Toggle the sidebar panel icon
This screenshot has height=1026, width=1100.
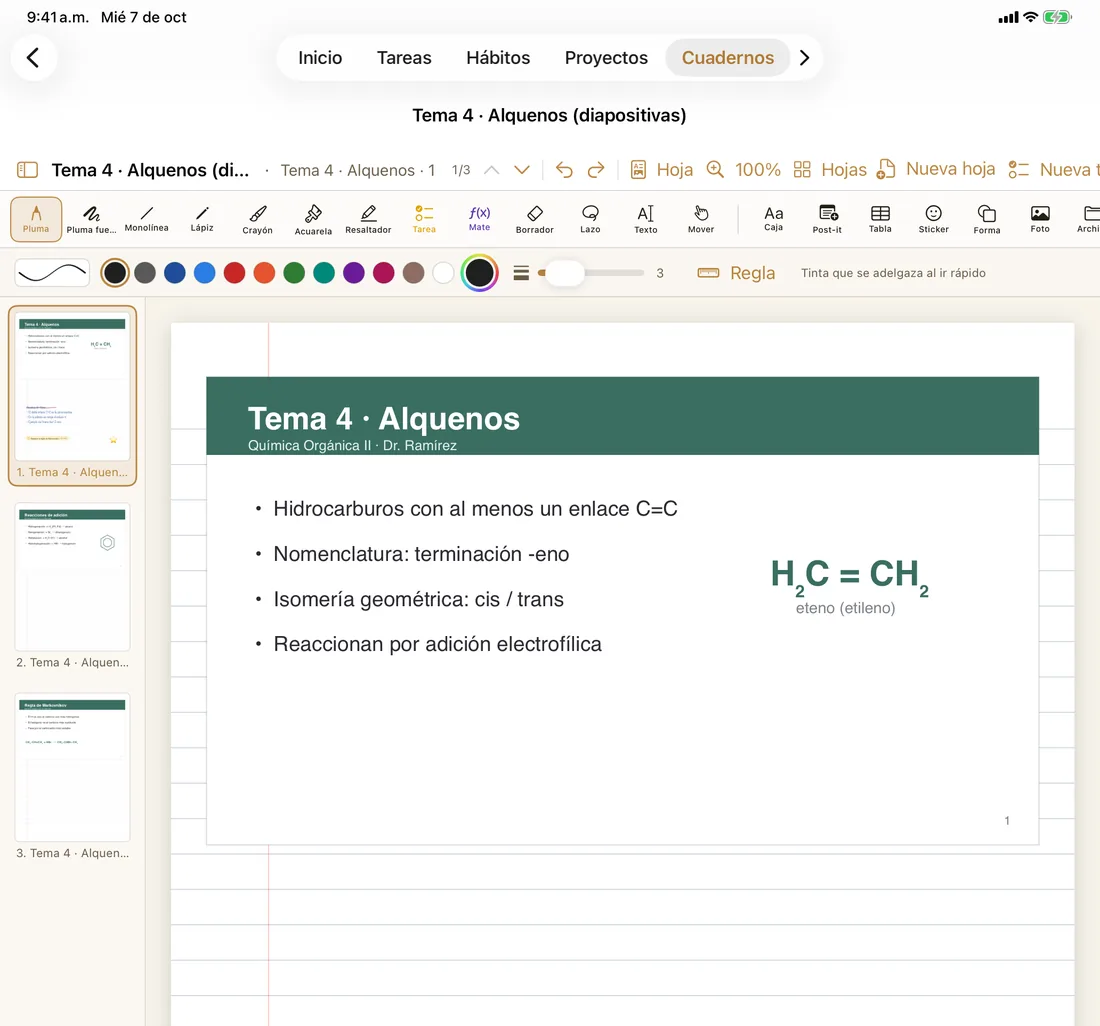click(x=27, y=170)
